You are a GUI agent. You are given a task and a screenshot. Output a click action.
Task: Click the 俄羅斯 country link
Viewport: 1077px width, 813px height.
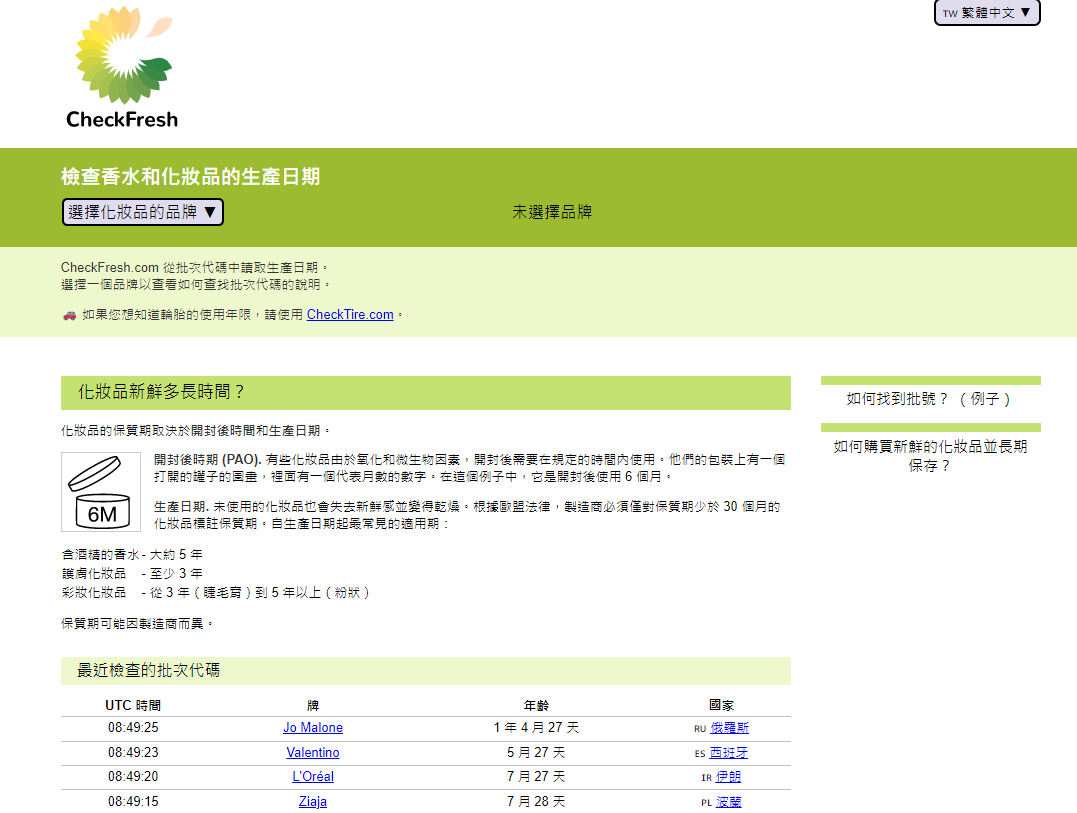(x=729, y=728)
